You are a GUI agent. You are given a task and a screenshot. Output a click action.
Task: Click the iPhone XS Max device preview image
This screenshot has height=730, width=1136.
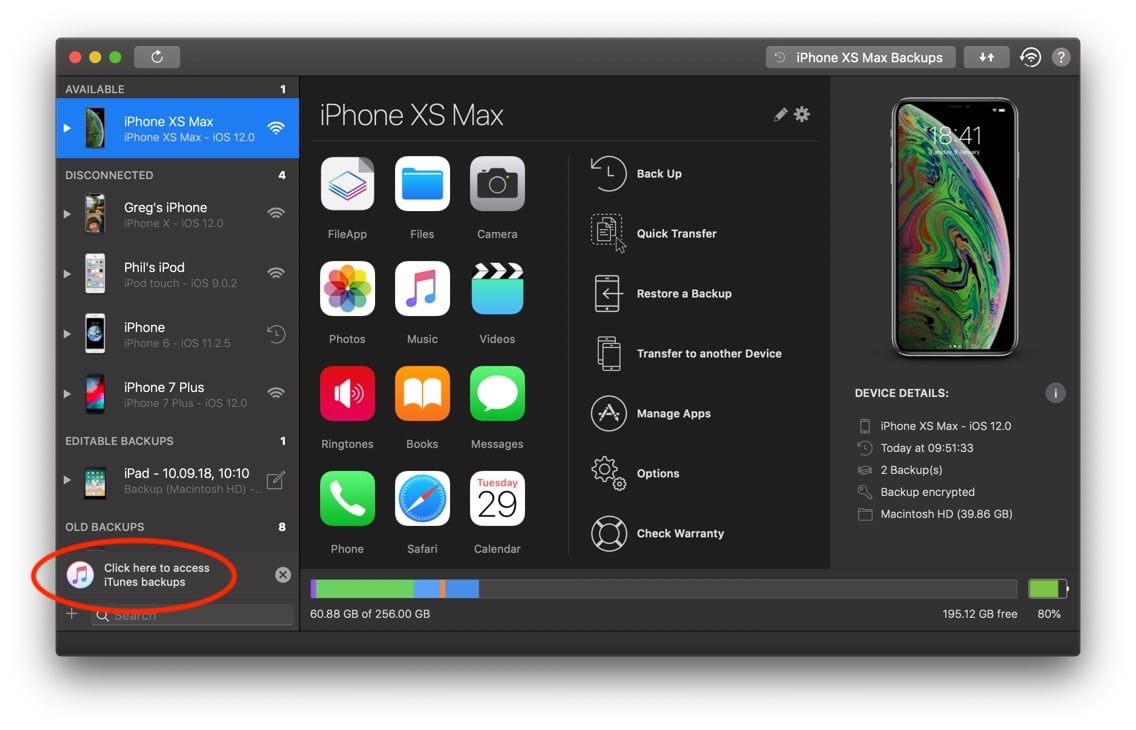click(x=954, y=227)
